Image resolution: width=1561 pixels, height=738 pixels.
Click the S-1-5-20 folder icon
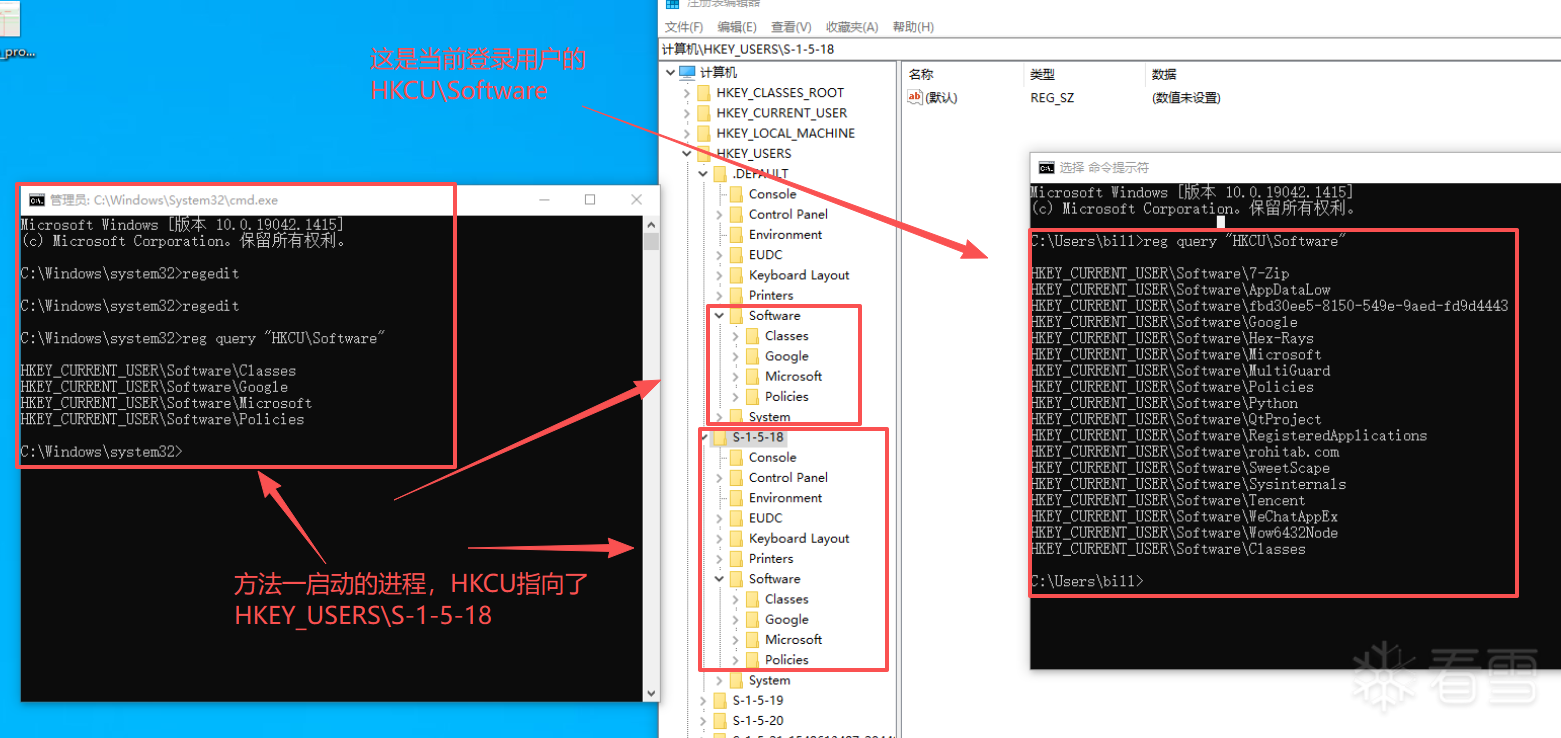tap(720, 720)
